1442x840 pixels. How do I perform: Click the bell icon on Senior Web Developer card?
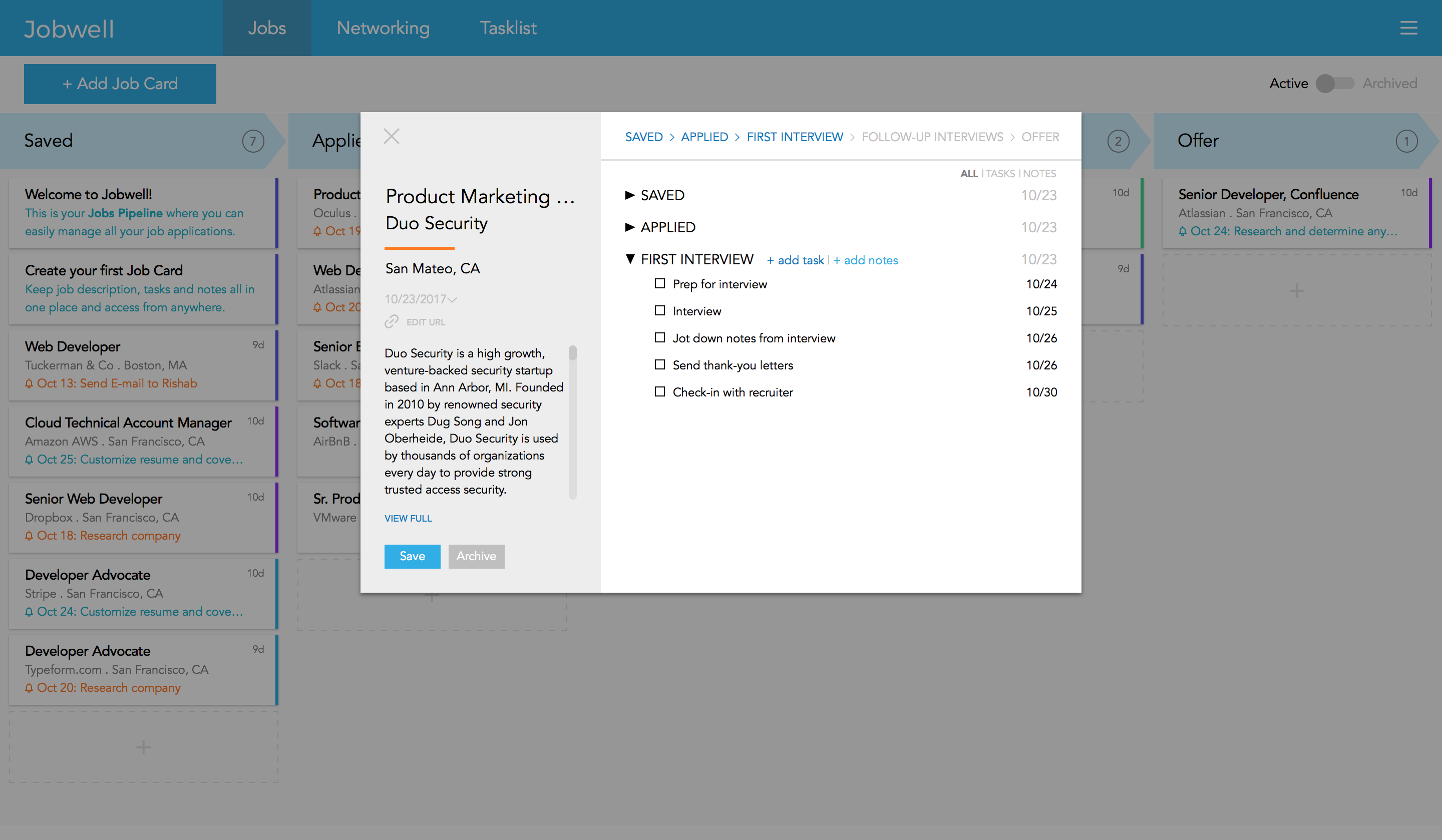point(29,536)
